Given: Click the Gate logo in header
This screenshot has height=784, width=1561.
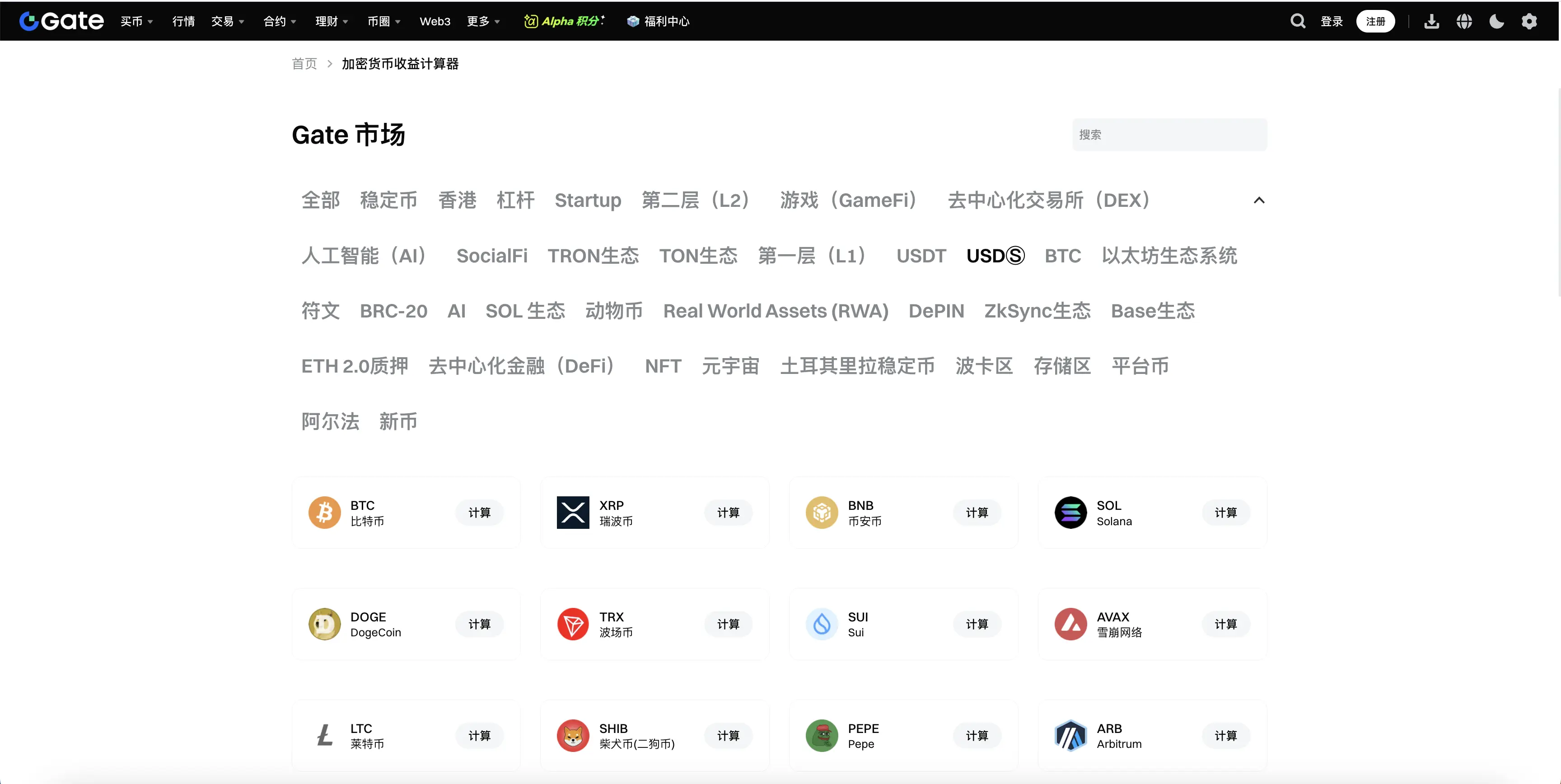Looking at the screenshot, I should [x=61, y=21].
